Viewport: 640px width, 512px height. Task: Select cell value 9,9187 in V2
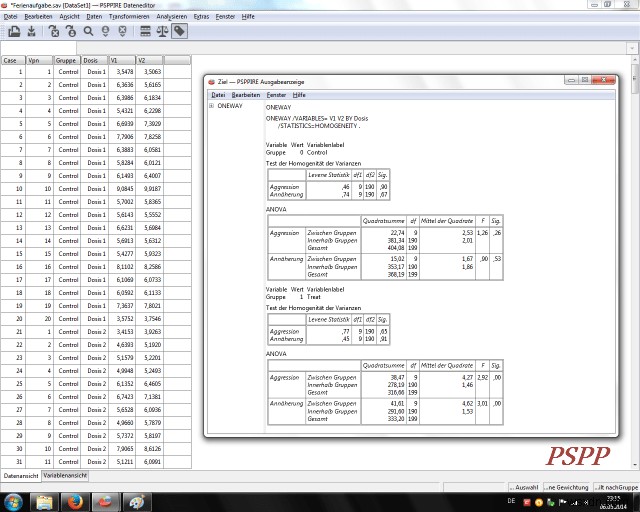point(150,189)
